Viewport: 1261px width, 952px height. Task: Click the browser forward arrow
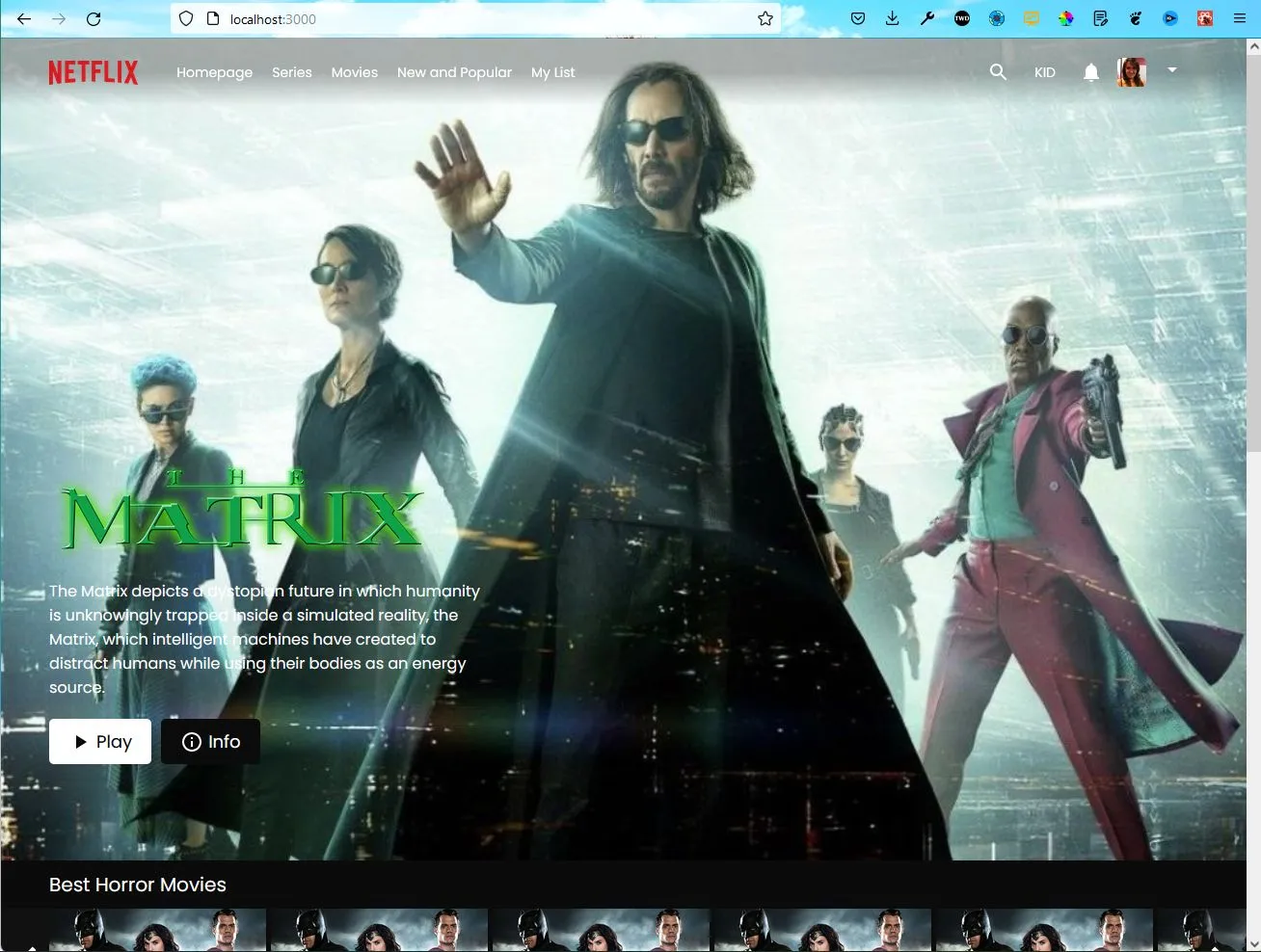coord(59,18)
